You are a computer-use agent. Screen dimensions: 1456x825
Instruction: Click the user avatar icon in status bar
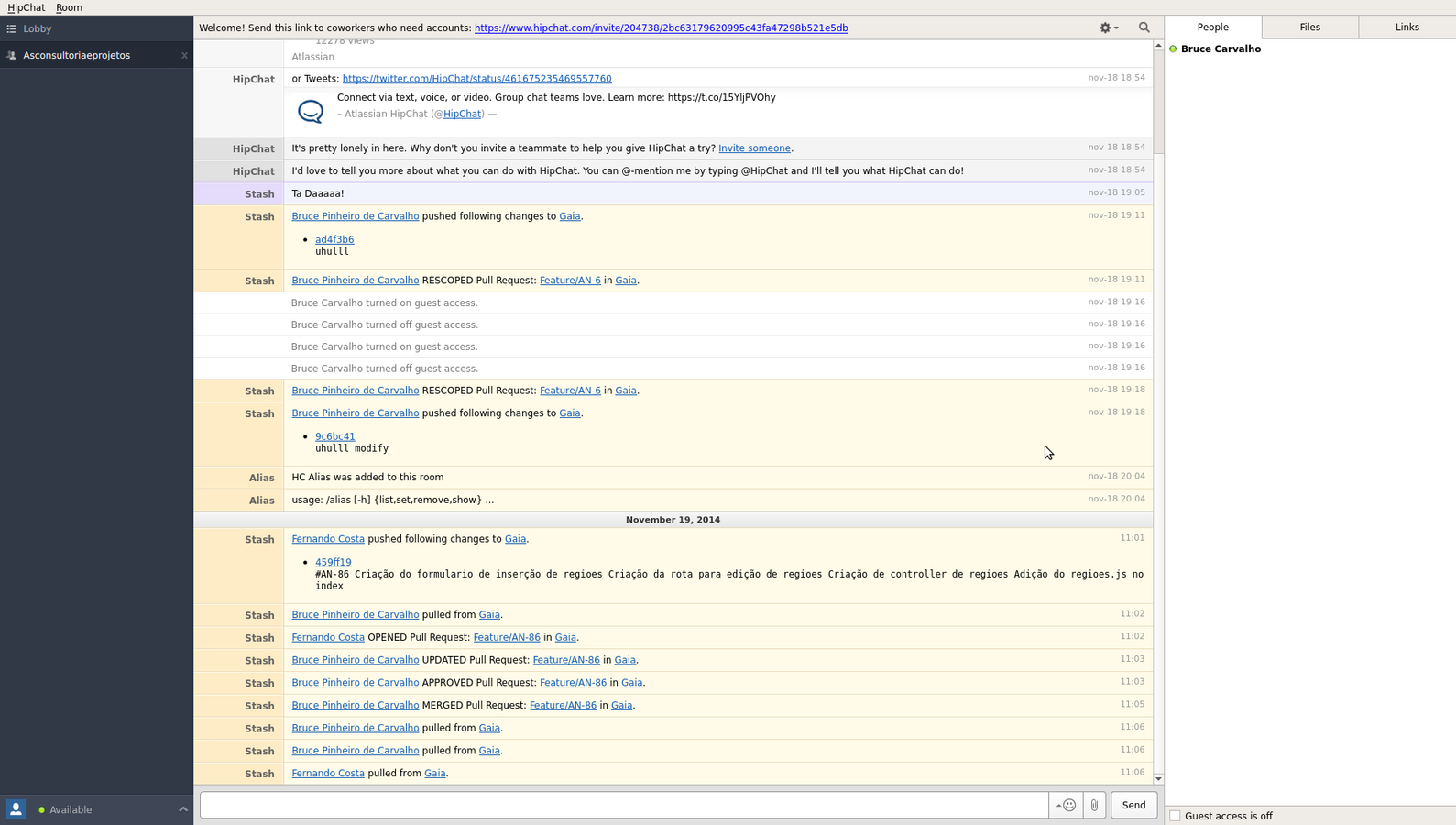[x=16, y=809]
